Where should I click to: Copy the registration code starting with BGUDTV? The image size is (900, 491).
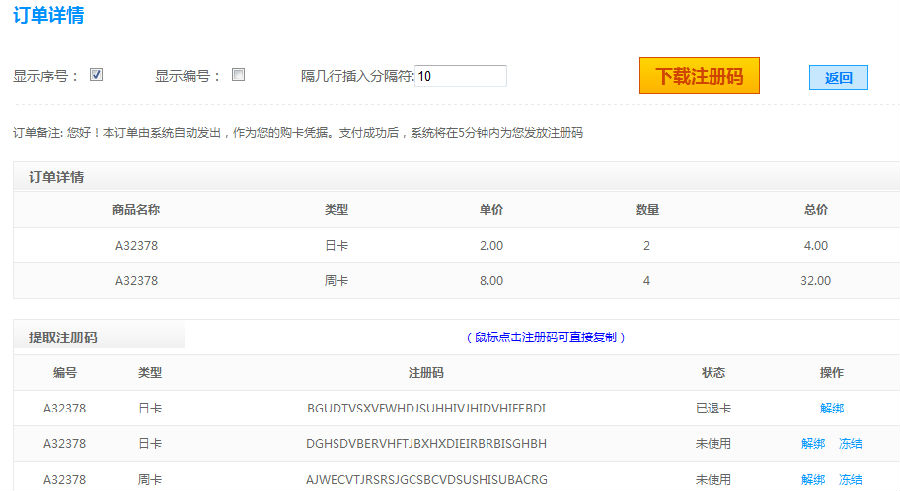click(x=426, y=408)
